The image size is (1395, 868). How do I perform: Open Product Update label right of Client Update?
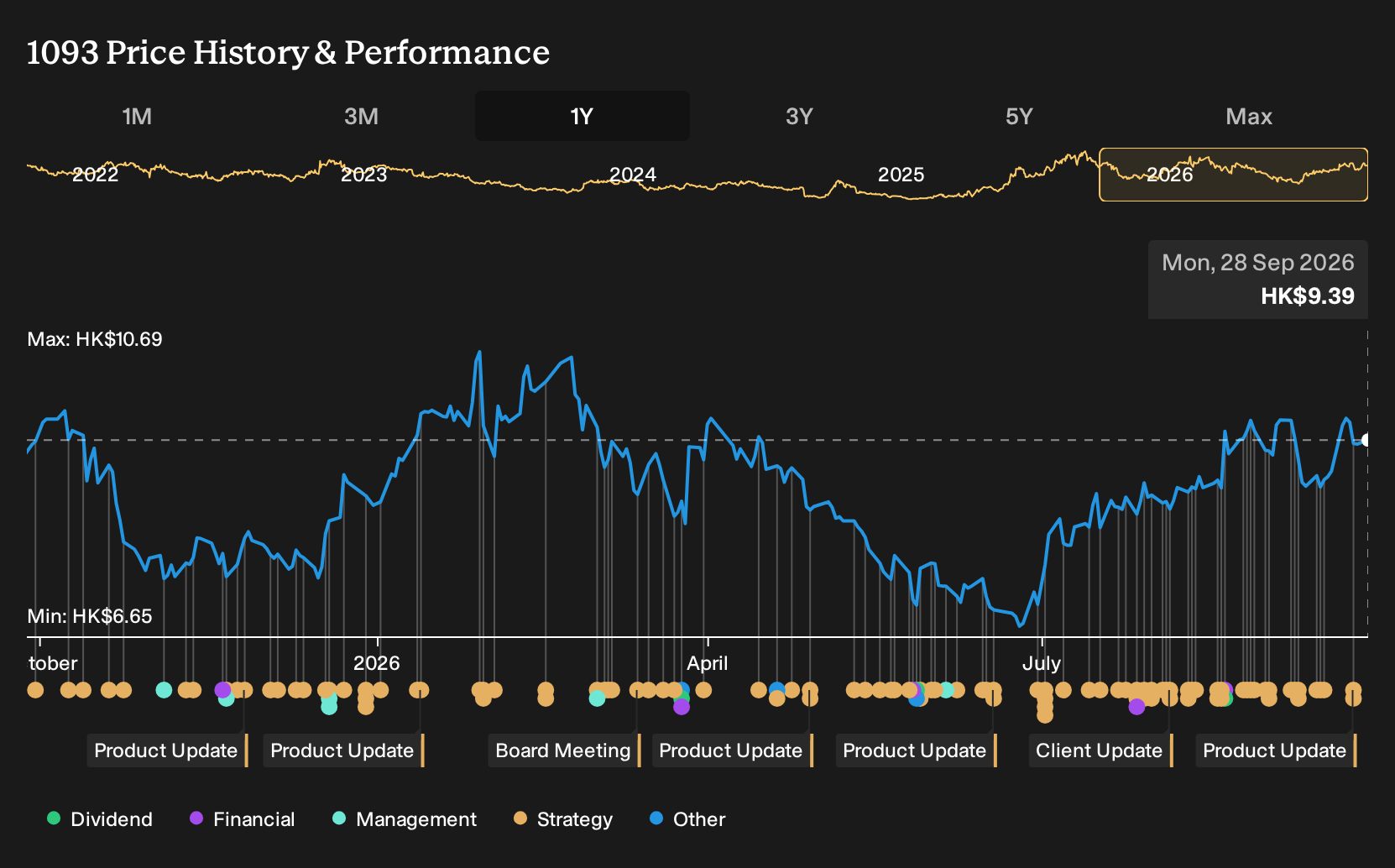pyautogui.click(x=1276, y=750)
